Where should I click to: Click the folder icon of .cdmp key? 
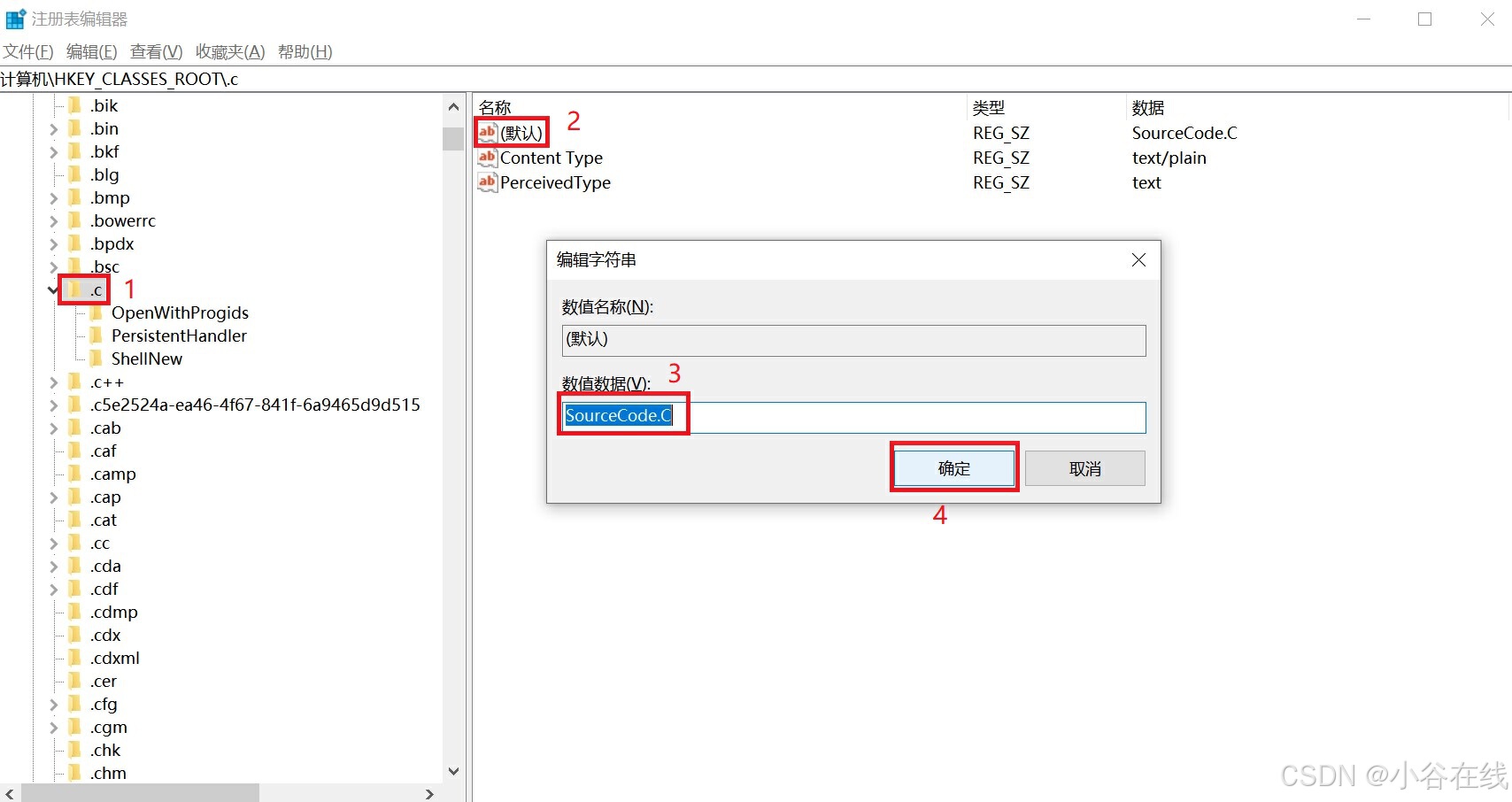click(x=75, y=612)
